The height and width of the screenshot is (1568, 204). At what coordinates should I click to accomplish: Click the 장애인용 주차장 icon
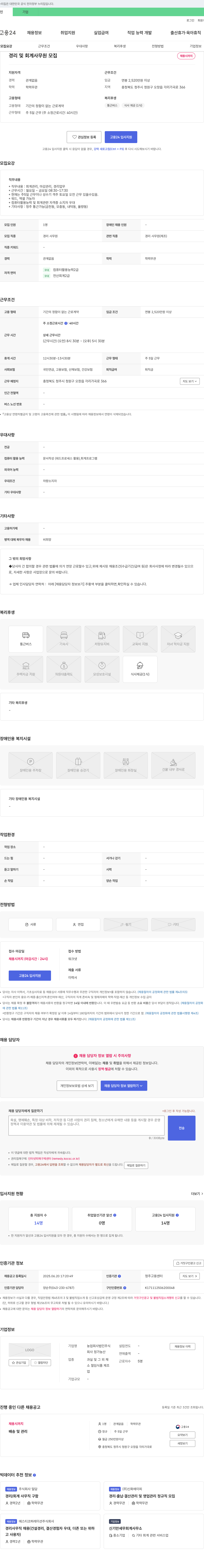(30, 765)
